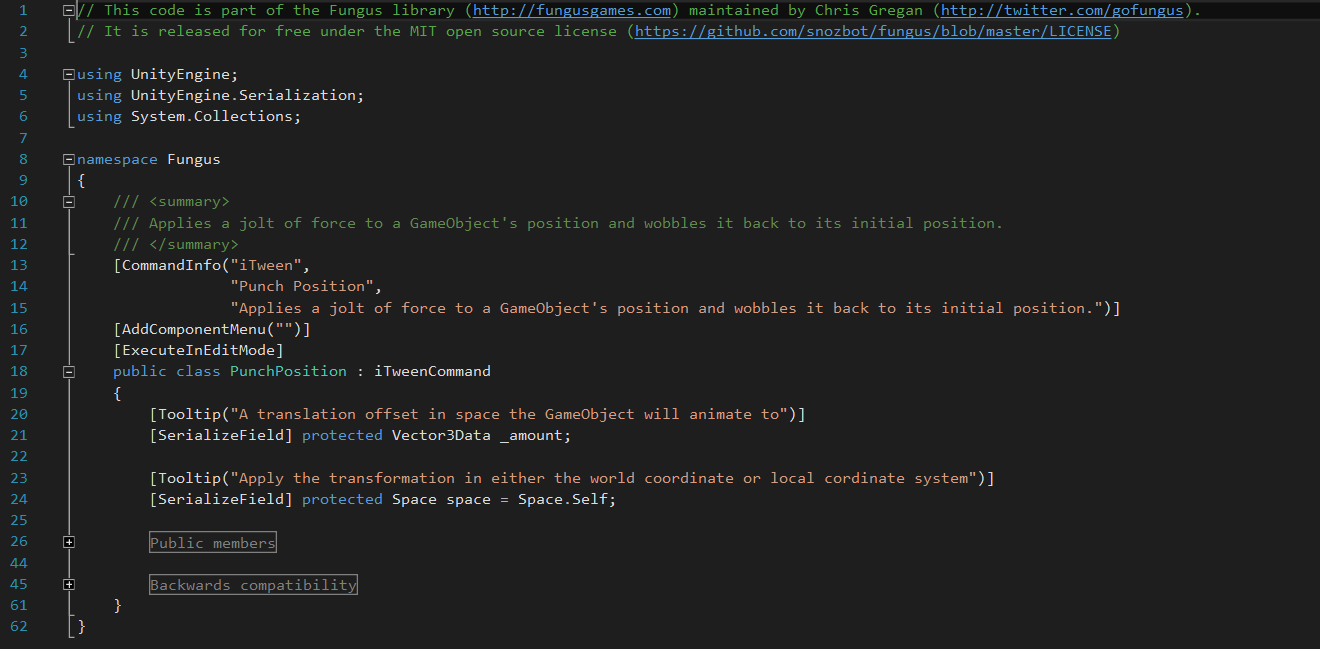
Task: Click the collapsed Public members region label
Action: coord(212,543)
